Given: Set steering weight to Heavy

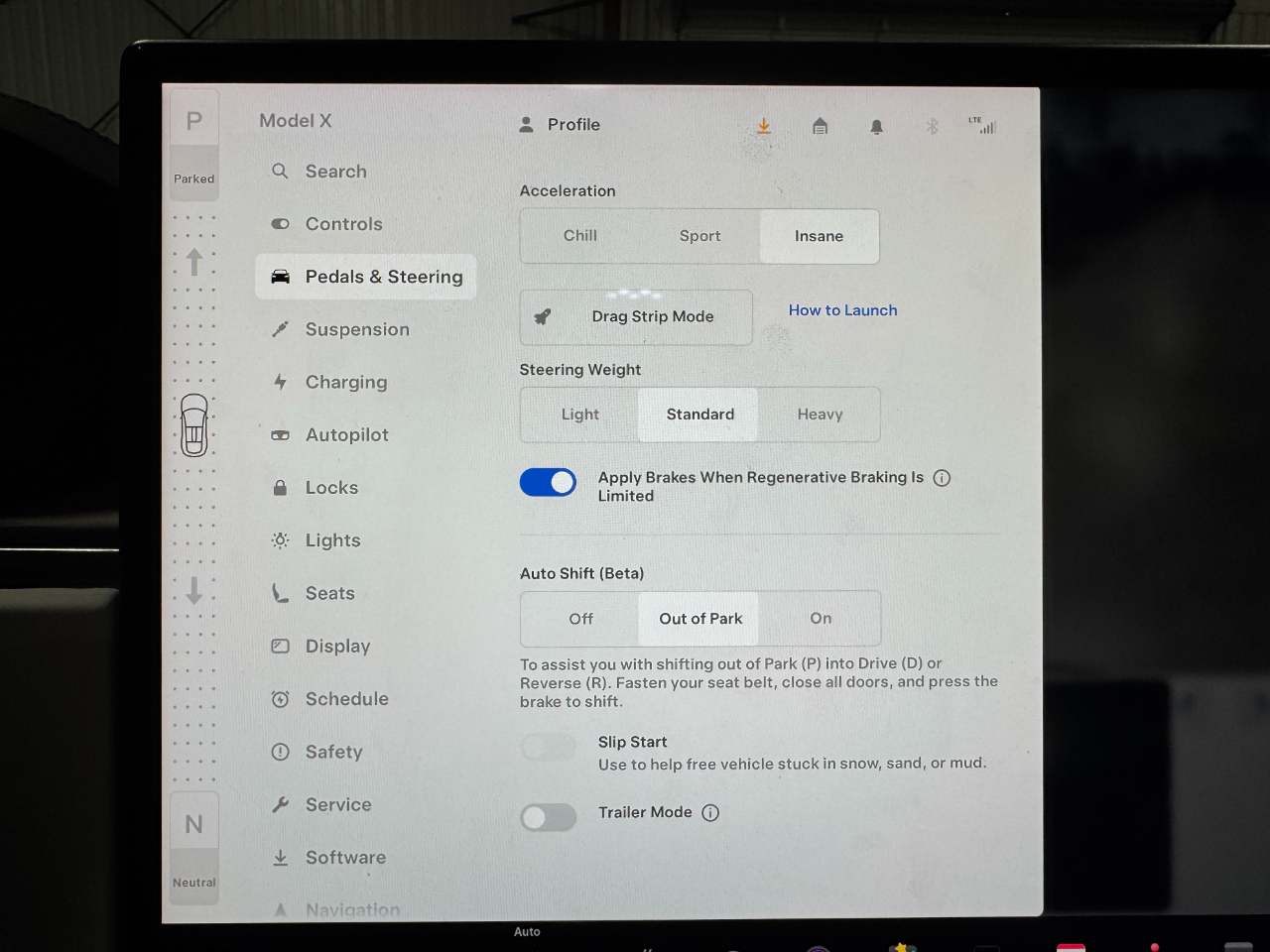Looking at the screenshot, I should tap(820, 415).
